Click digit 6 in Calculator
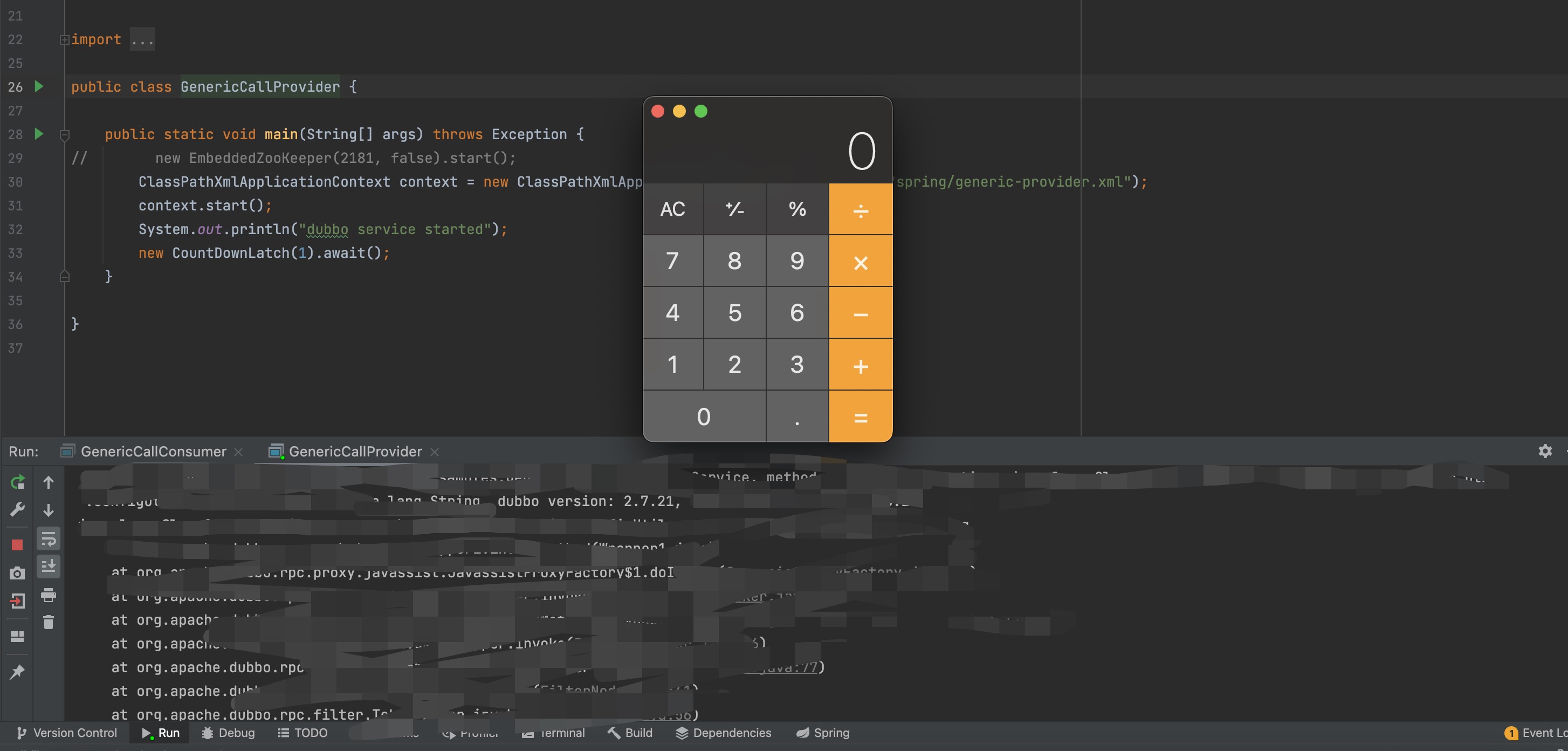The height and width of the screenshot is (751, 1568). [x=797, y=313]
